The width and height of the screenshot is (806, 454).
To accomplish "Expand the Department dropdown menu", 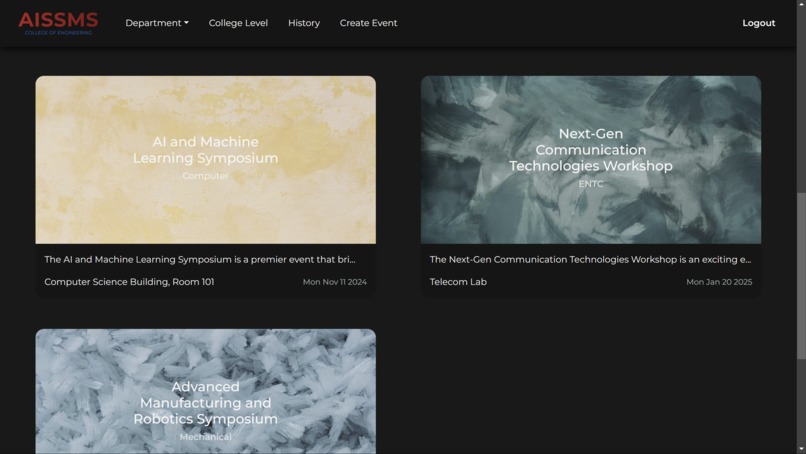I will pyautogui.click(x=157, y=23).
